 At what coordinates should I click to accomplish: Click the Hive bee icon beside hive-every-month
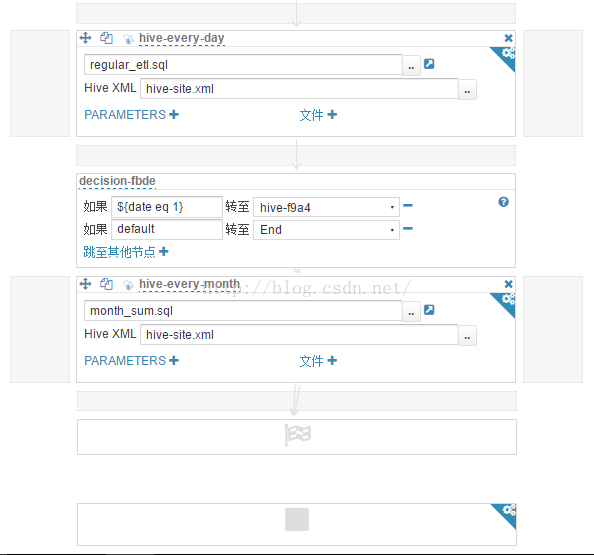(x=128, y=285)
